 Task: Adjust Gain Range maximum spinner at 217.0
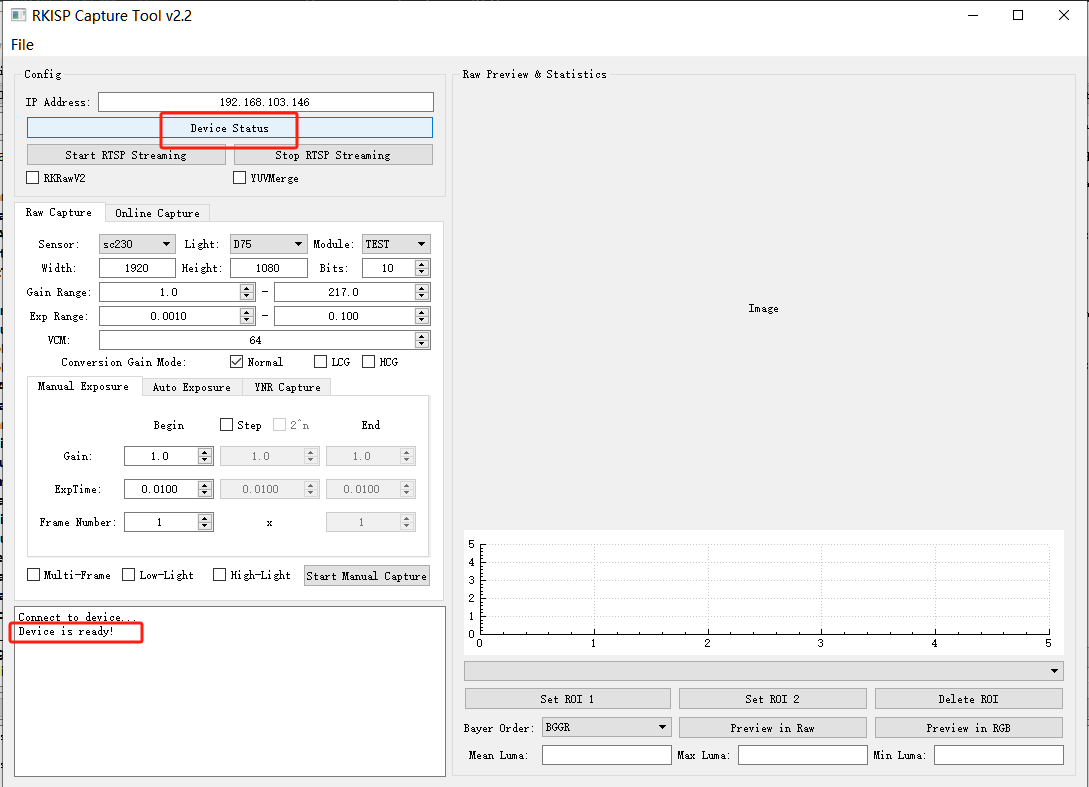click(x=422, y=292)
